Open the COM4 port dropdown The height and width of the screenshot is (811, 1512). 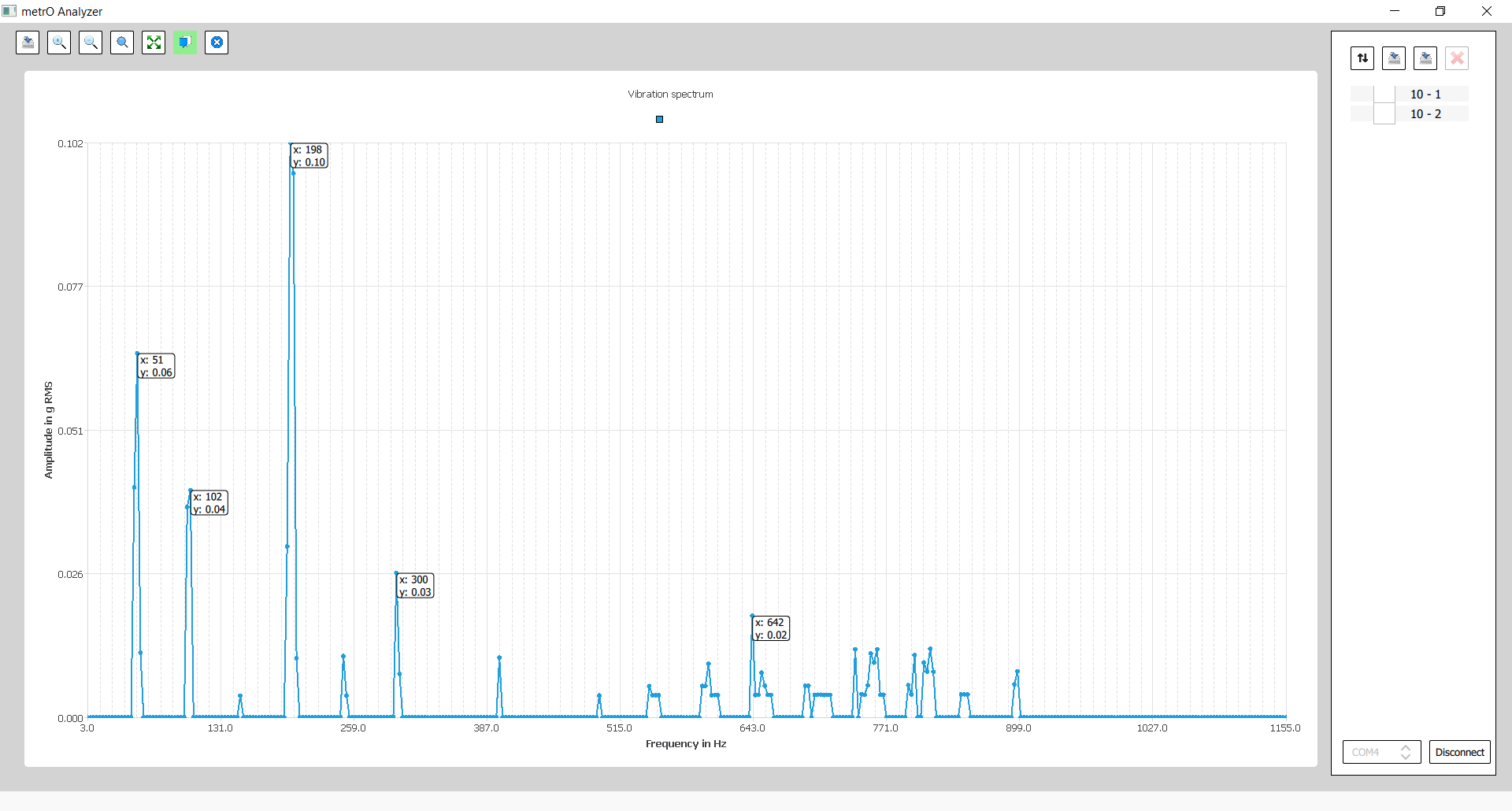coord(1381,752)
